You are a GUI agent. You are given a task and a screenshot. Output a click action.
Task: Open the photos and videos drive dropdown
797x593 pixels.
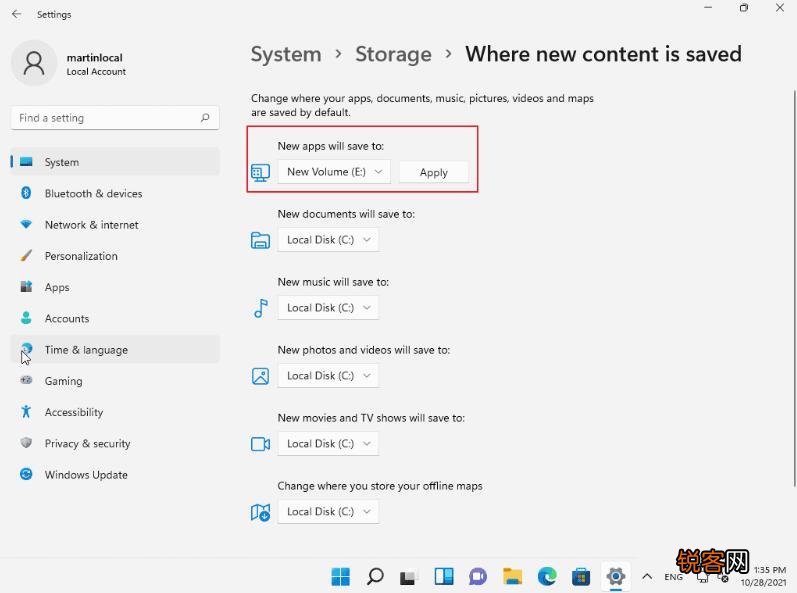tap(328, 376)
